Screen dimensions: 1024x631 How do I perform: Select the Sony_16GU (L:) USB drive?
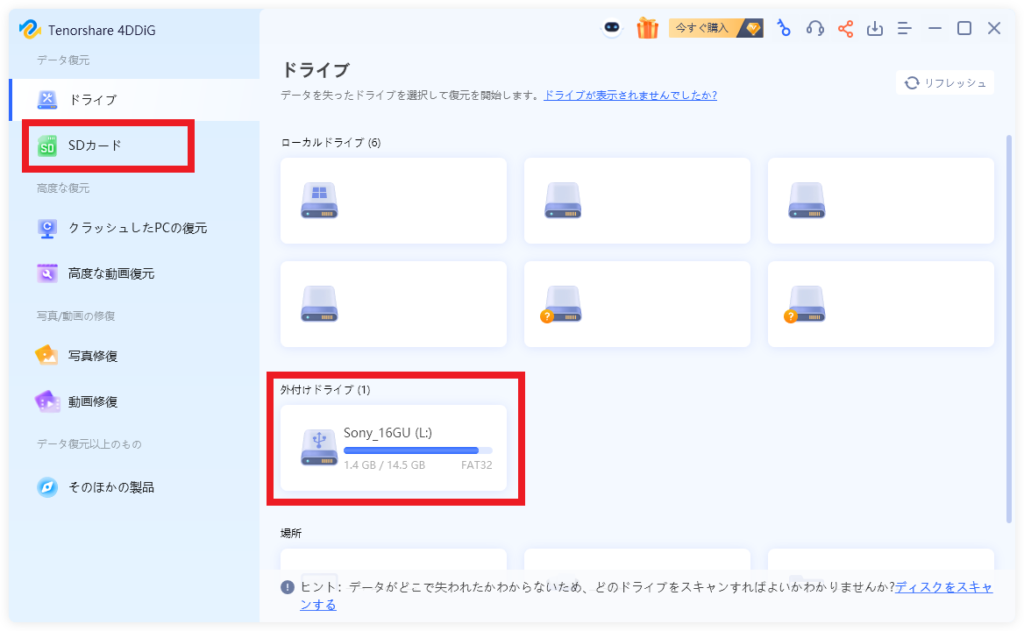click(x=394, y=448)
